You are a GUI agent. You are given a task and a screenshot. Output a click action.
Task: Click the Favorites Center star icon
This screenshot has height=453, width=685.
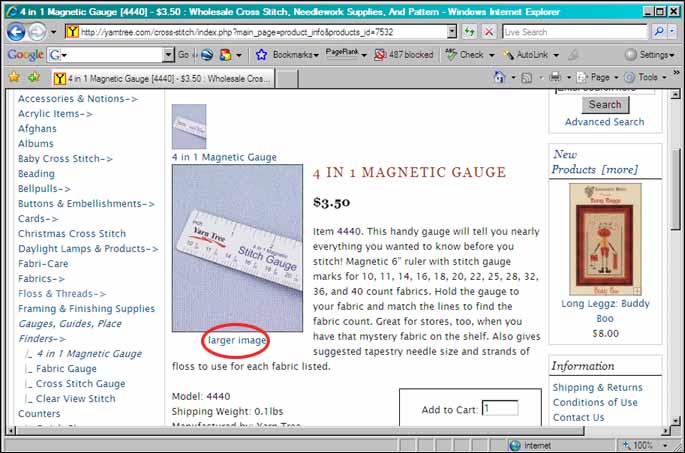click(x=14, y=77)
